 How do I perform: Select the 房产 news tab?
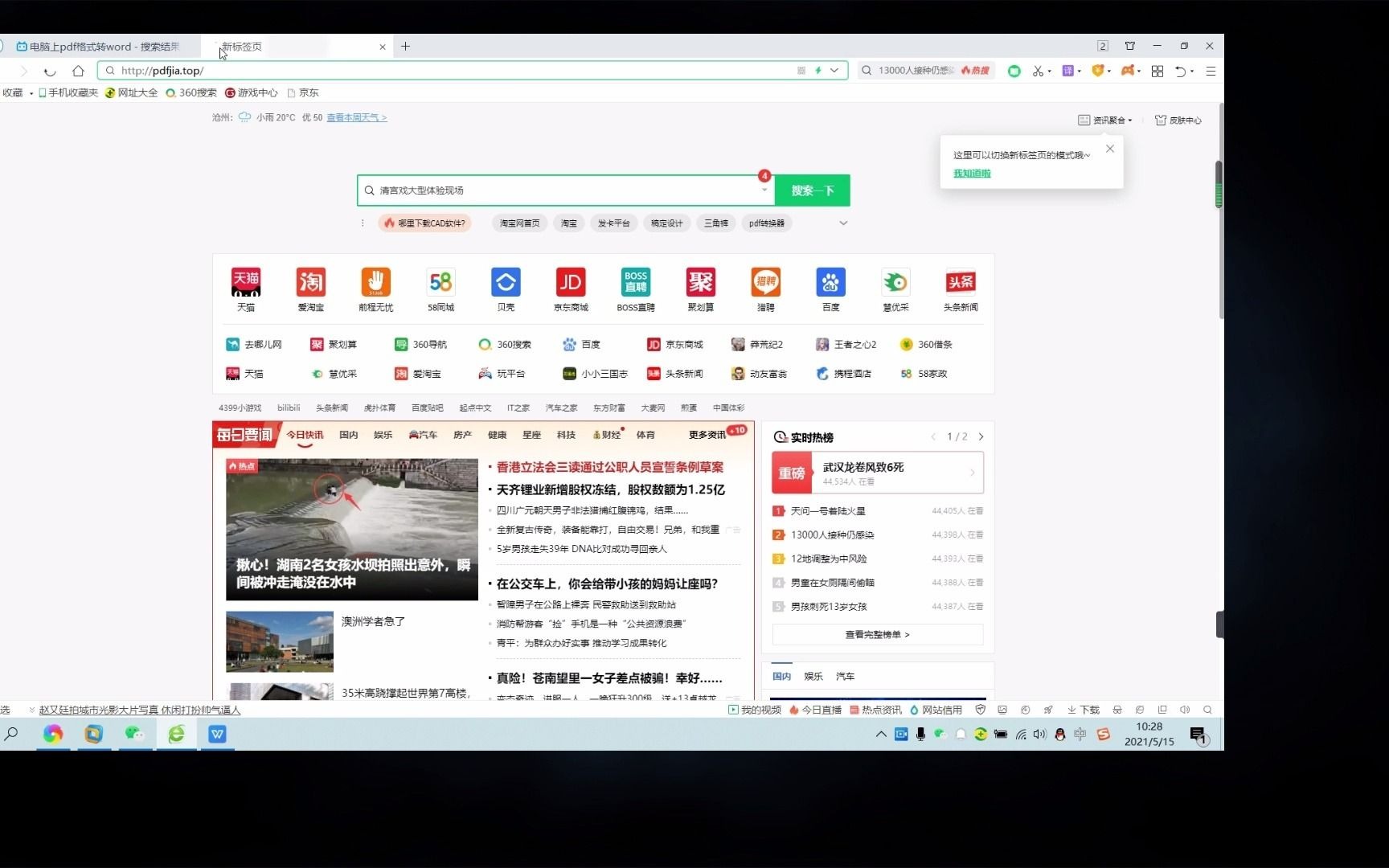462,435
